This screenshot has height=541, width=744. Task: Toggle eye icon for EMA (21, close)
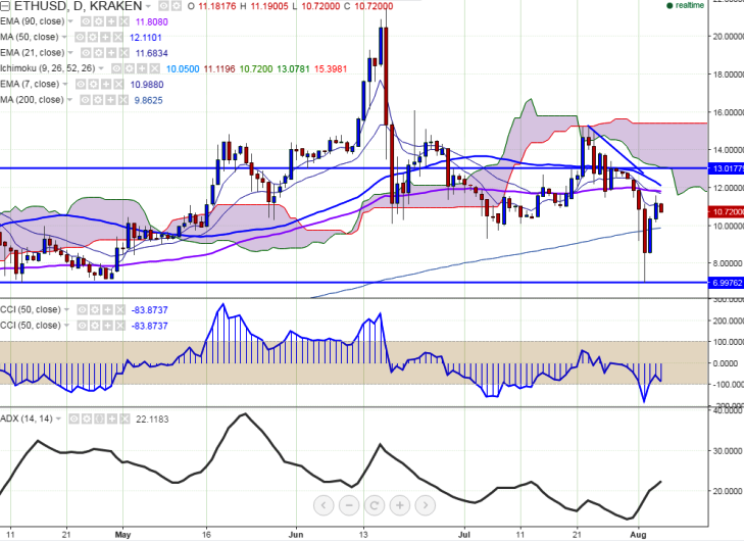coord(86,53)
